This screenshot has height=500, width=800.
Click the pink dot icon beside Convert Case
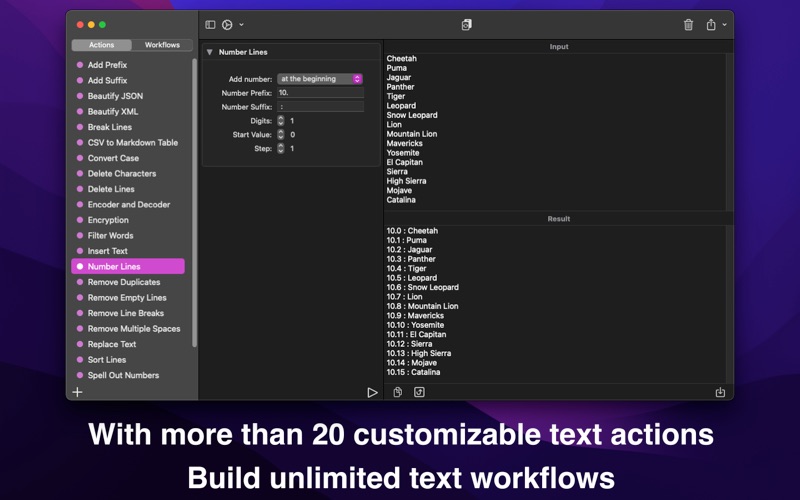80,158
